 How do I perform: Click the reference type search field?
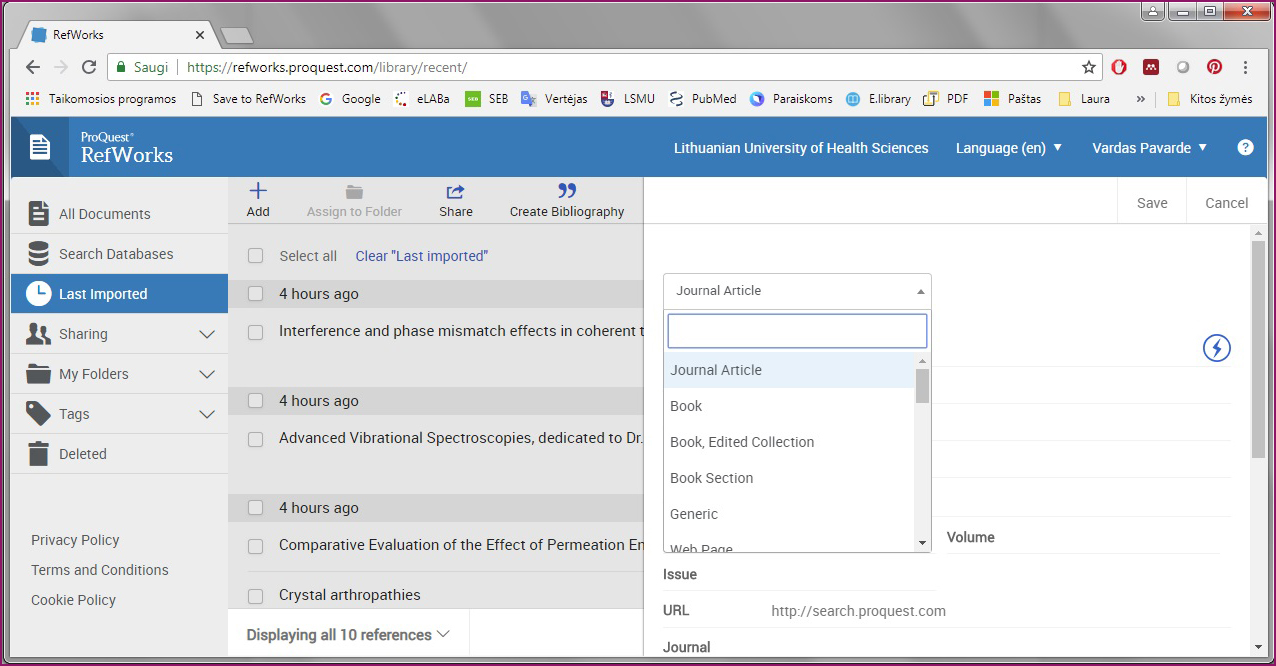(797, 331)
